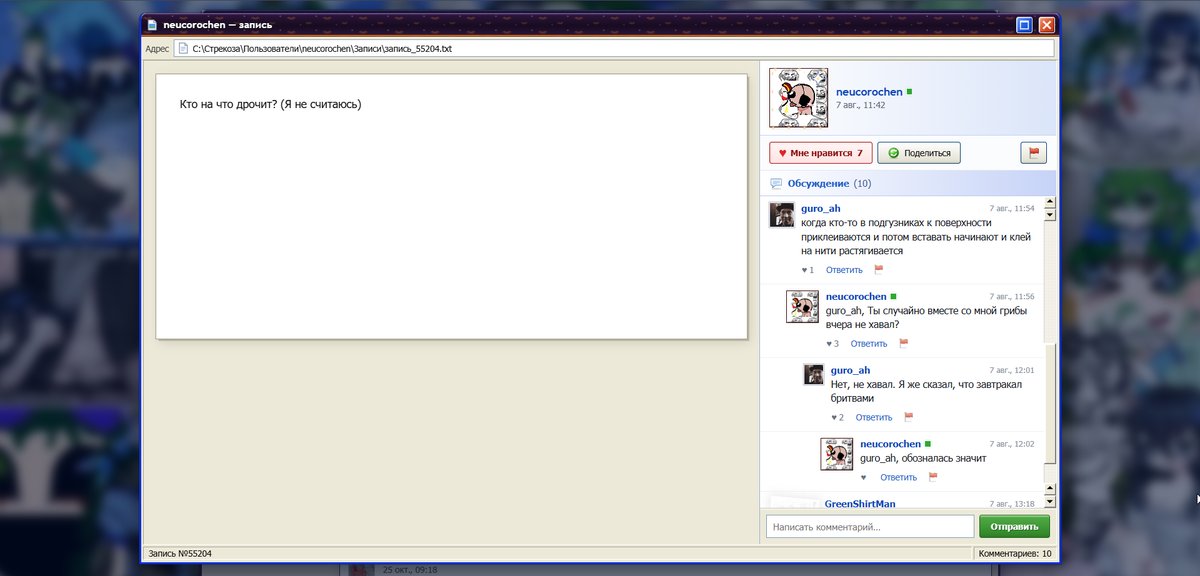Click the 'Комментариев: 10' status bar entry
This screenshot has width=1200, height=576.
coord(1015,553)
